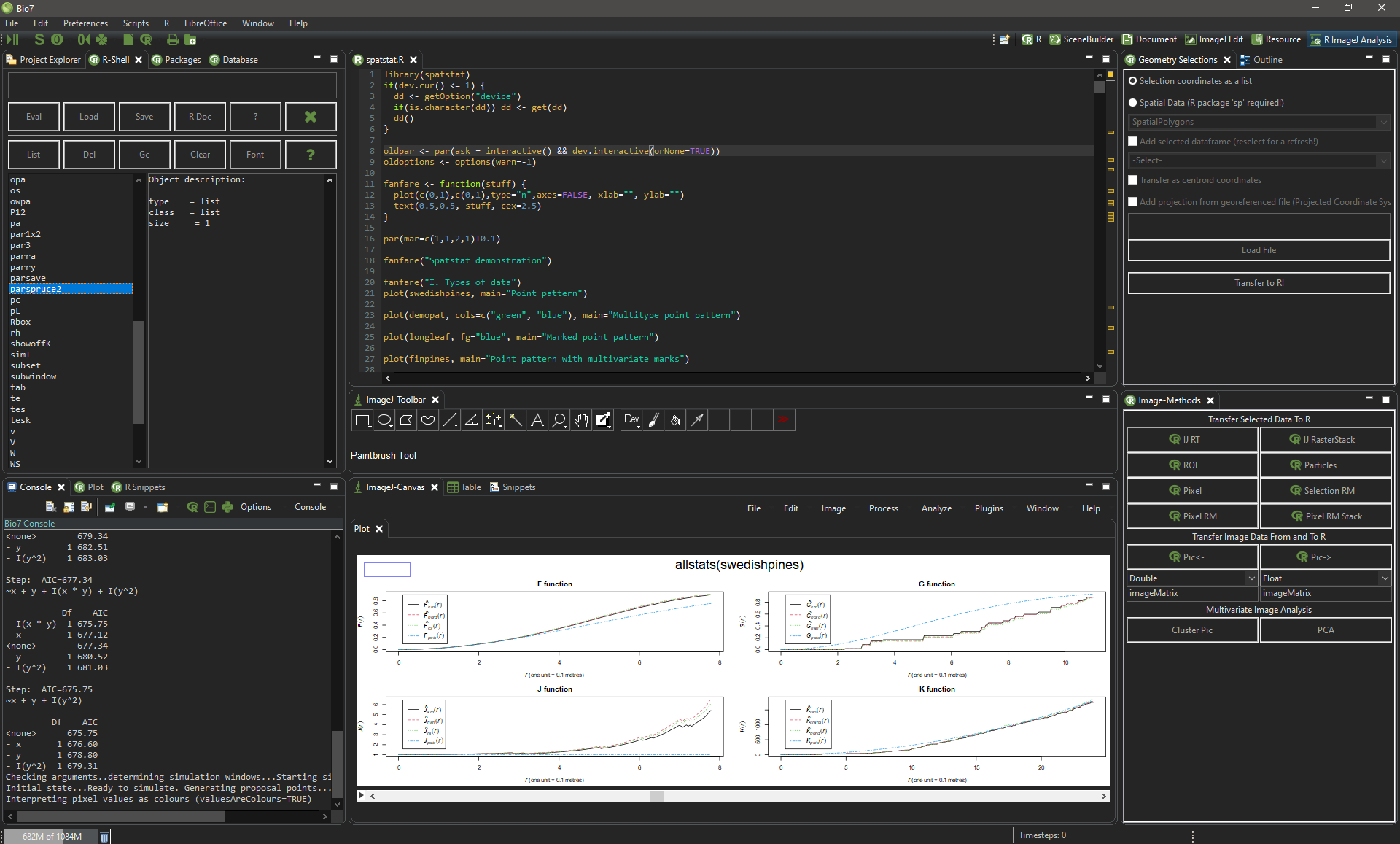Choose the Wand tracing tool
The width and height of the screenshot is (1400, 844).
[516, 420]
